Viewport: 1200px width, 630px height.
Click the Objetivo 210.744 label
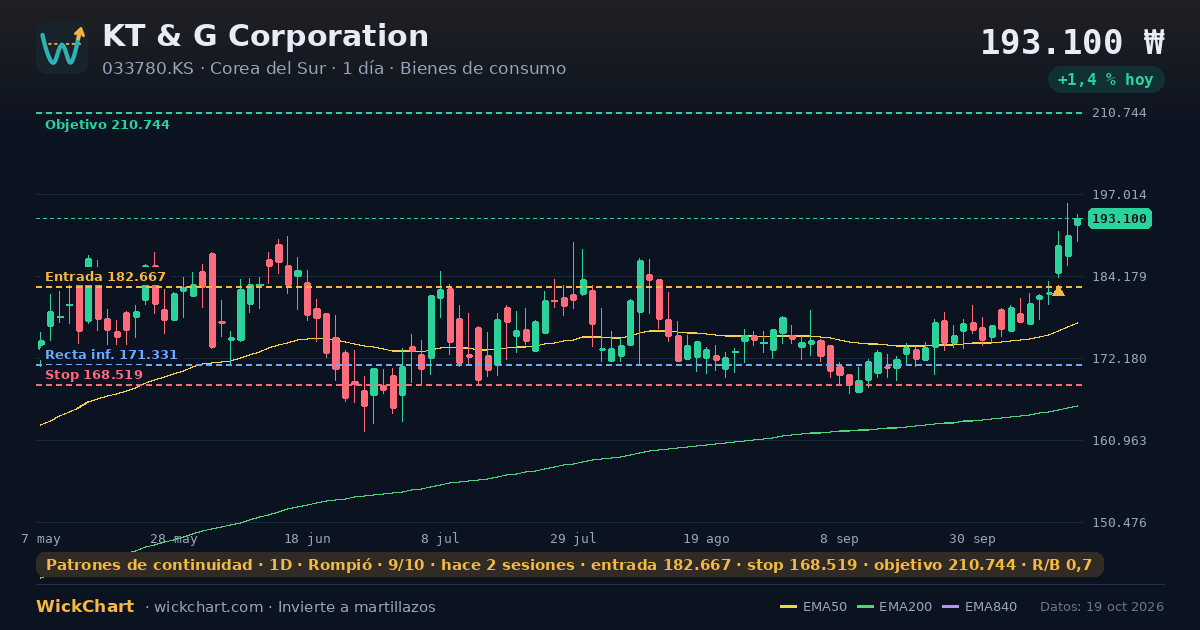(107, 125)
